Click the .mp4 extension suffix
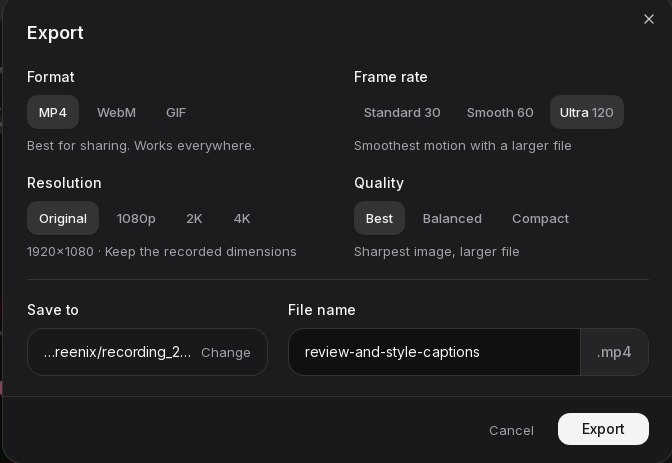The image size is (672, 463). click(614, 352)
